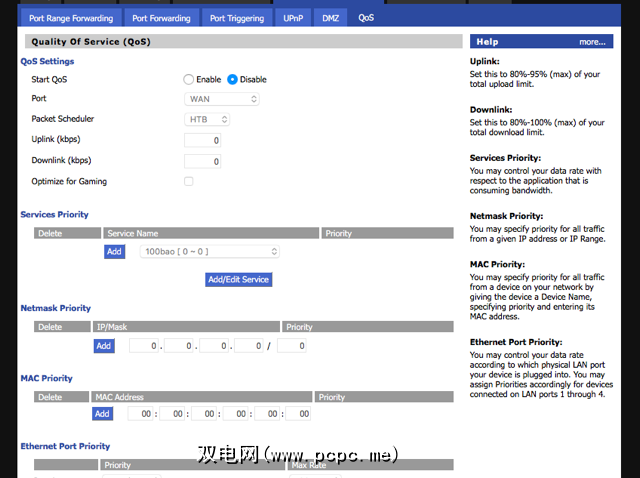Click the third IP octet field
The height and width of the screenshot is (478, 640).
(x=214, y=346)
